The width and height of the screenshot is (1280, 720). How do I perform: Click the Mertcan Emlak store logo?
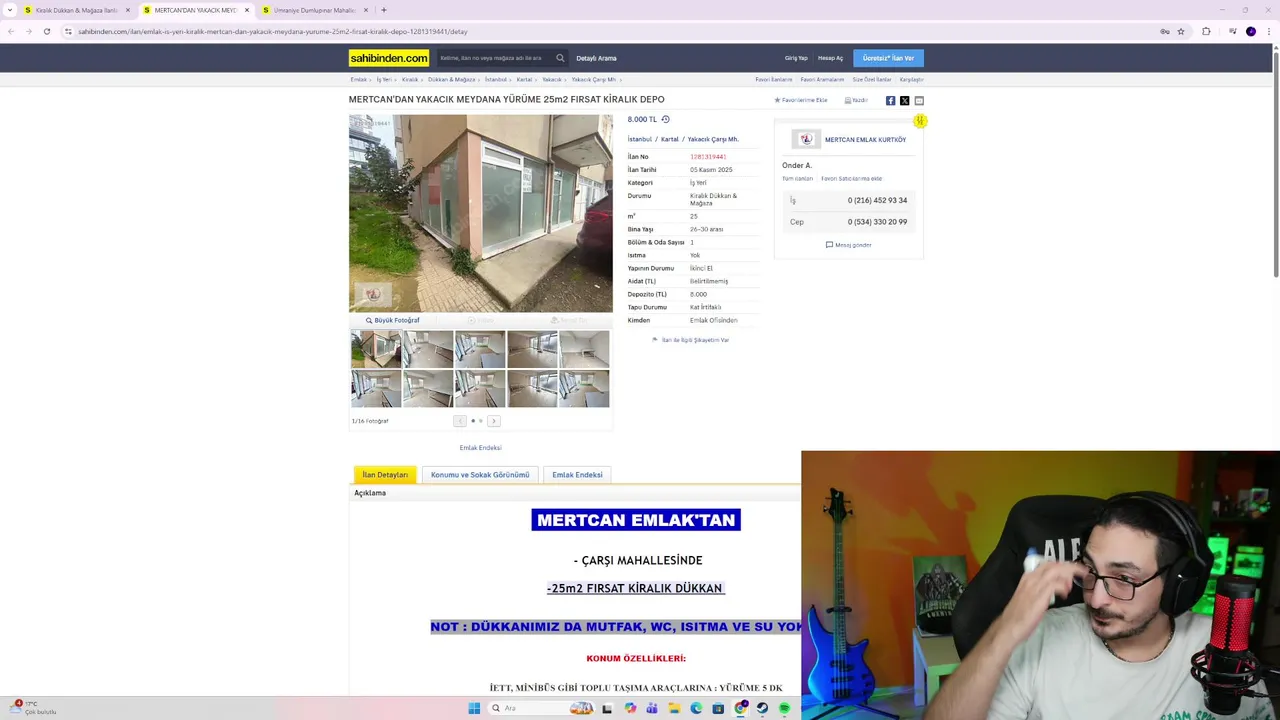pyautogui.click(x=806, y=139)
